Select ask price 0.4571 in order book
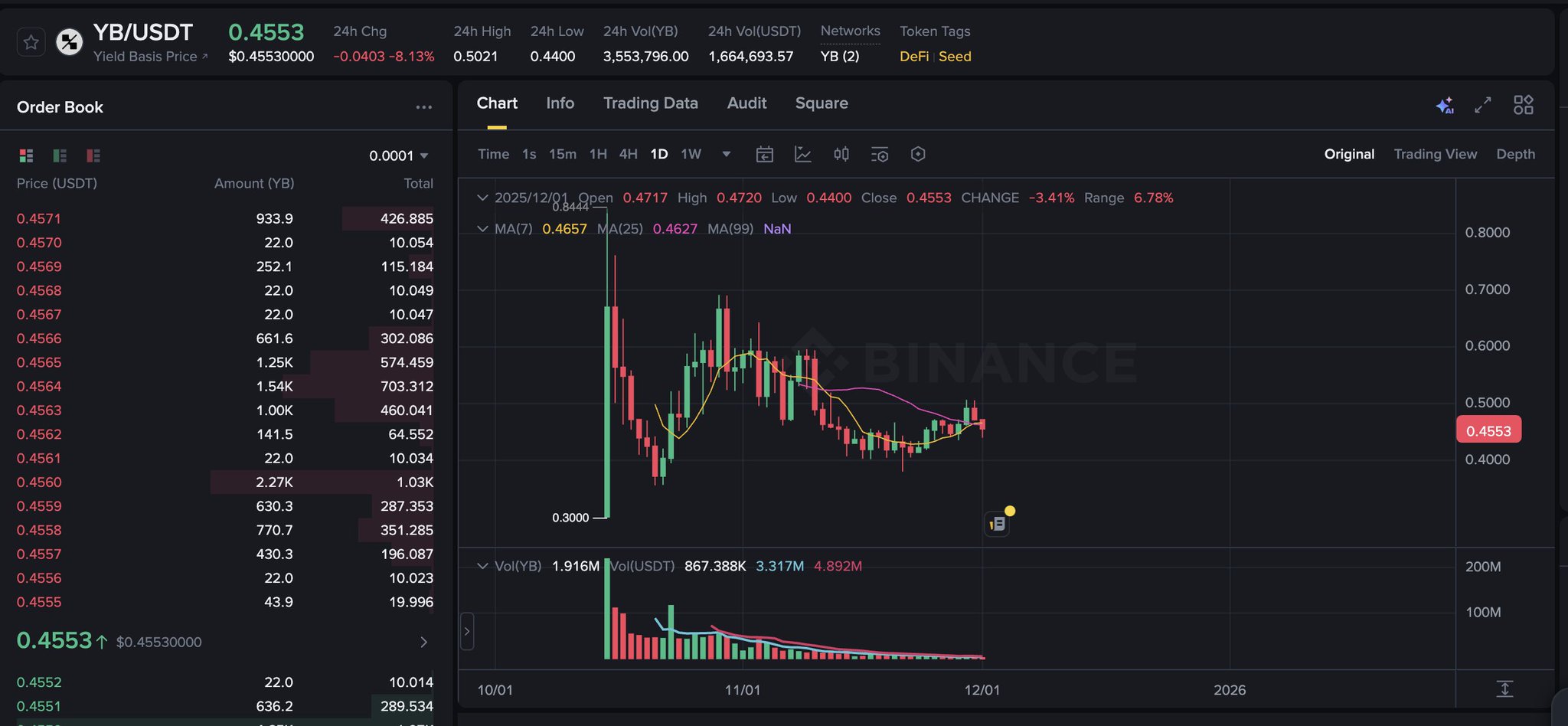The image size is (1568, 726). (x=39, y=219)
